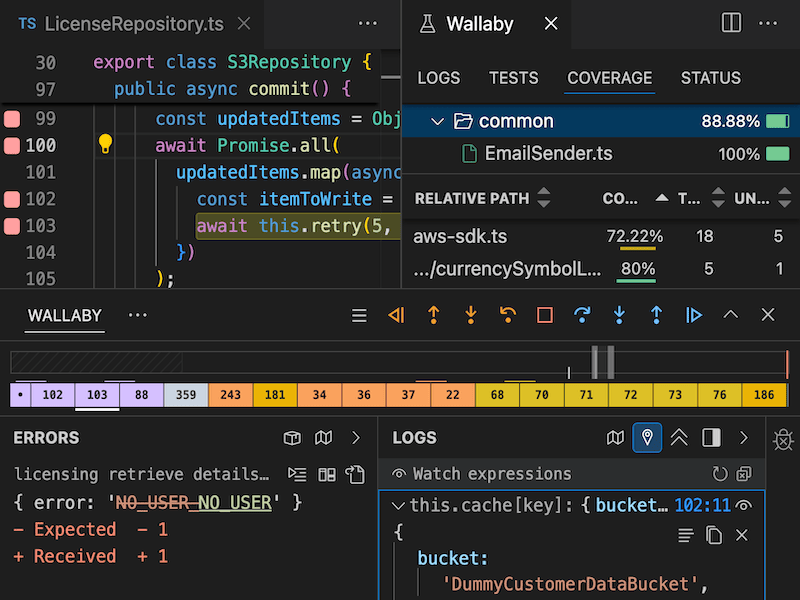This screenshot has height=600, width=800.
Task: Open the Wallaby panel tab
Action: (x=480, y=24)
